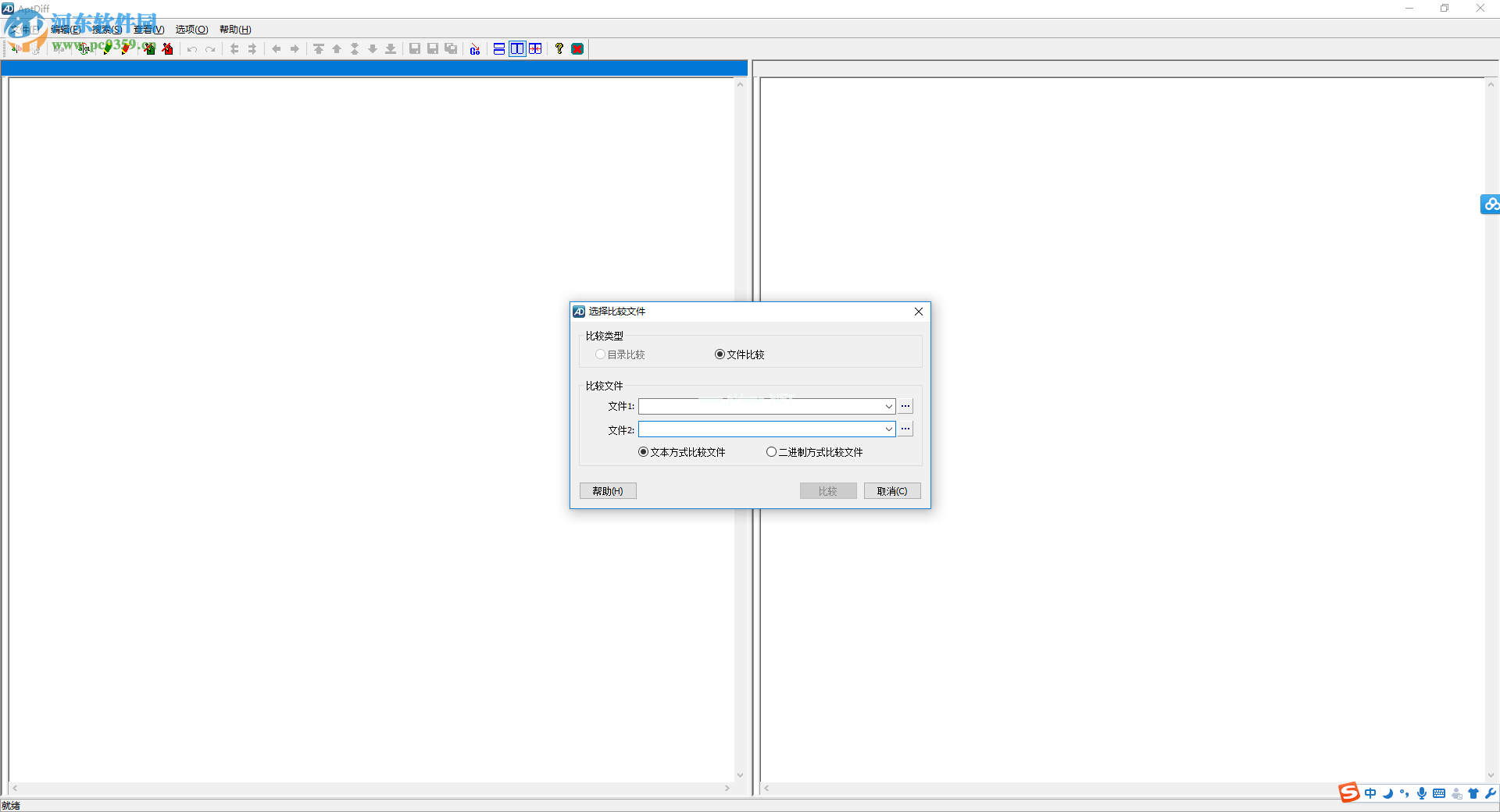Screen dimensions: 1500x812
Task: Expand the 文件1 dropdown list
Action: (888, 407)
